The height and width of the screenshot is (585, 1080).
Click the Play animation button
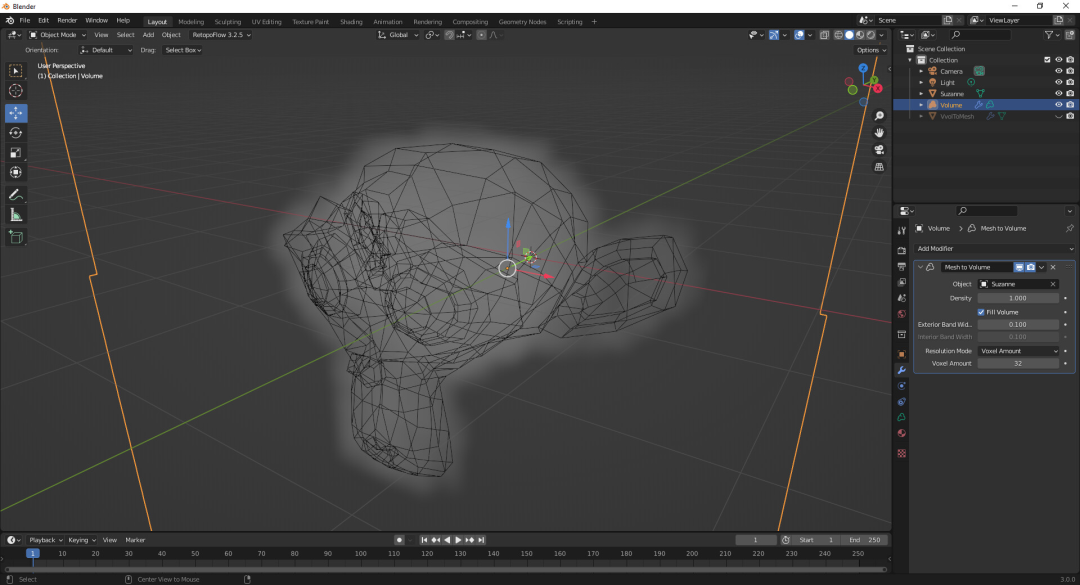coord(458,540)
